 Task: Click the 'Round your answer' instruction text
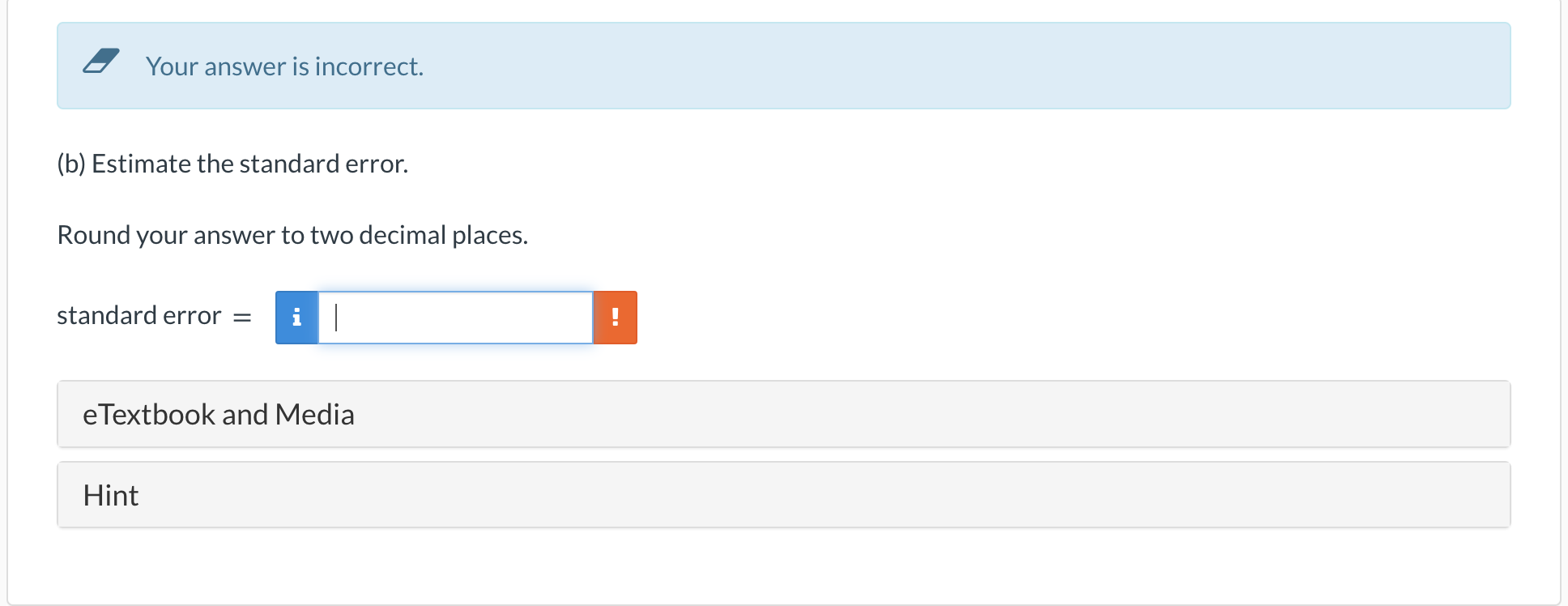point(292,235)
